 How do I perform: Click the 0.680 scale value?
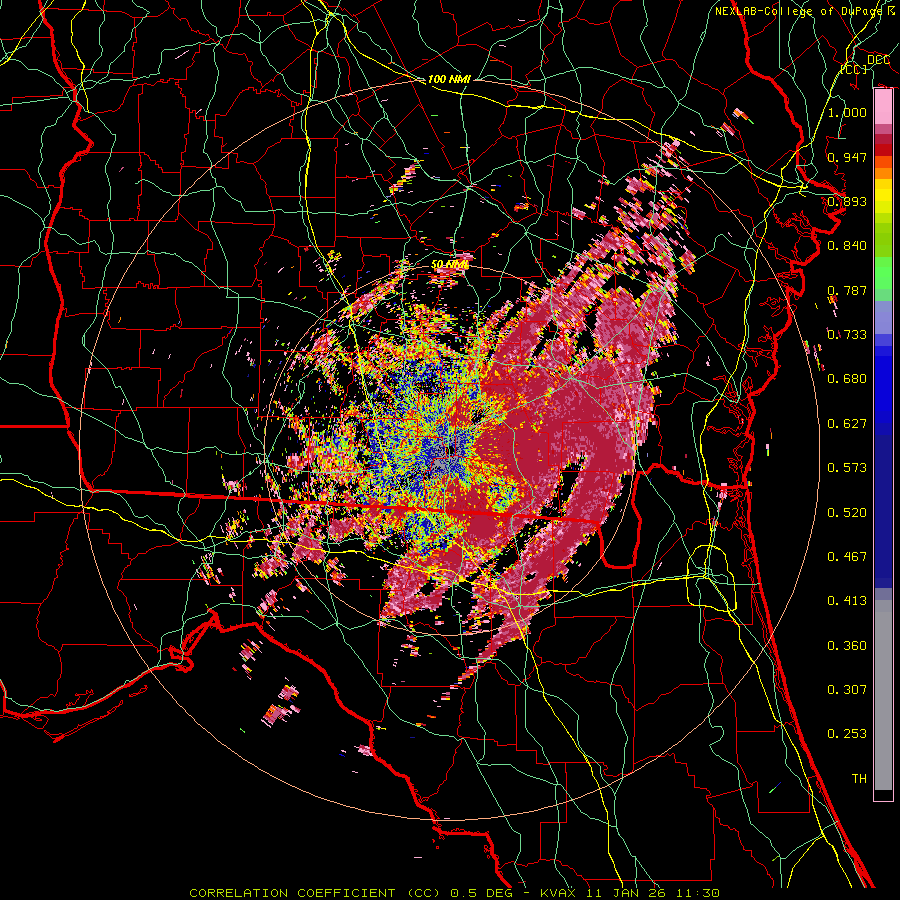[847, 379]
